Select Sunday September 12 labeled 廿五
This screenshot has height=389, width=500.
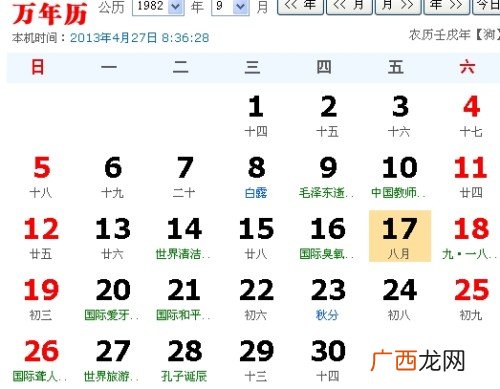click(x=41, y=238)
